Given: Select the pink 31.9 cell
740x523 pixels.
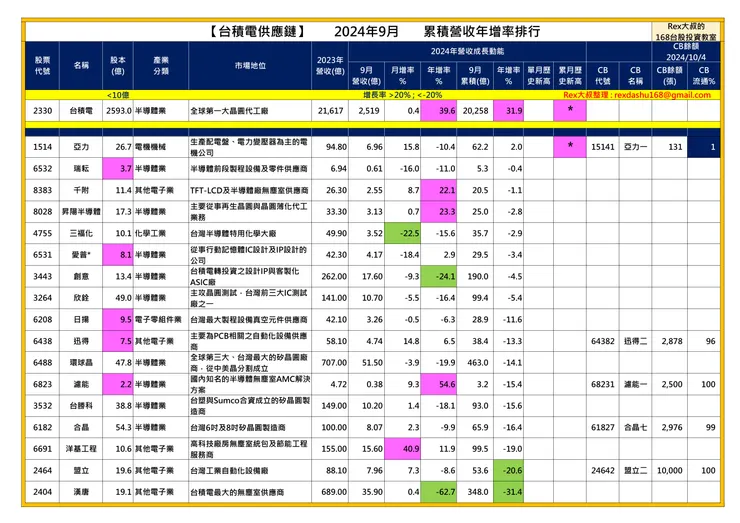Looking at the screenshot, I should click(x=509, y=111).
